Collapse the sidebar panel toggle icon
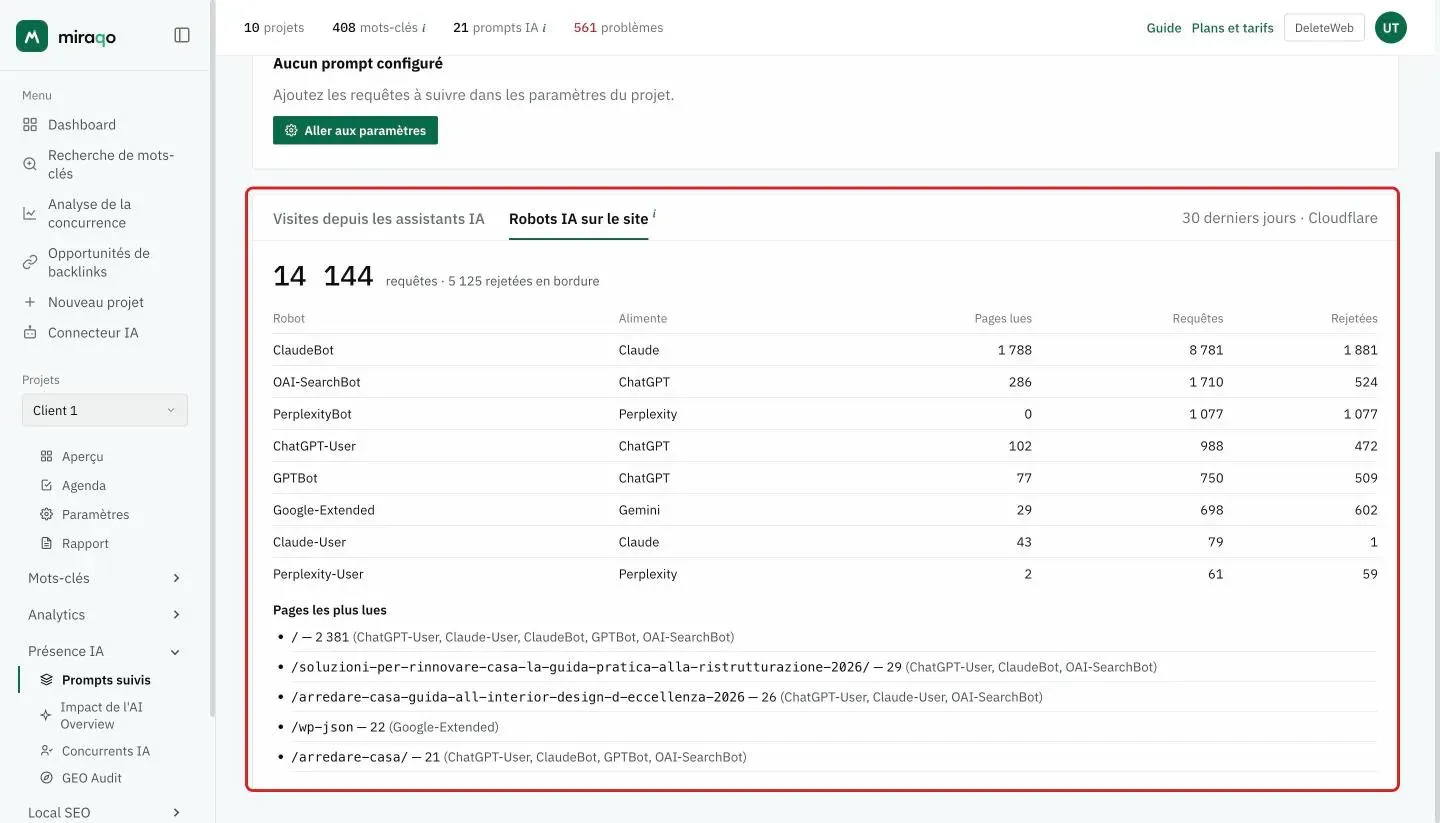Screen dimensions: 1440x823 182,35
